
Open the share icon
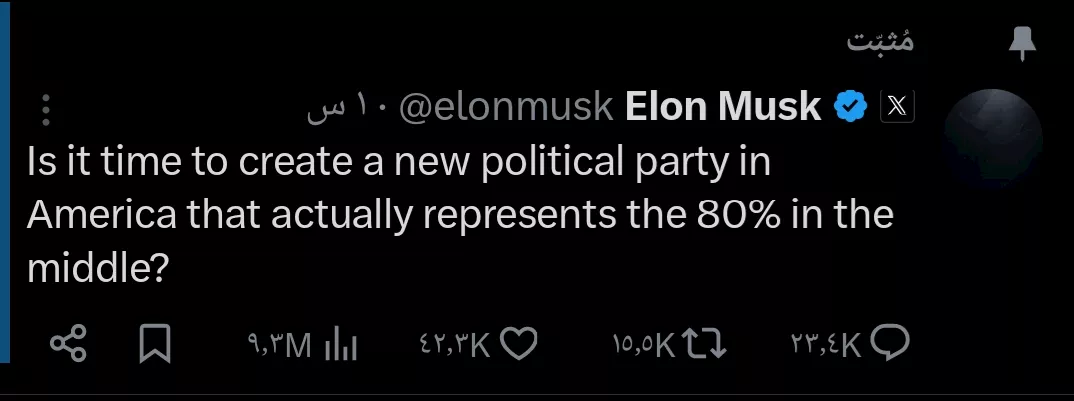(69, 345)
